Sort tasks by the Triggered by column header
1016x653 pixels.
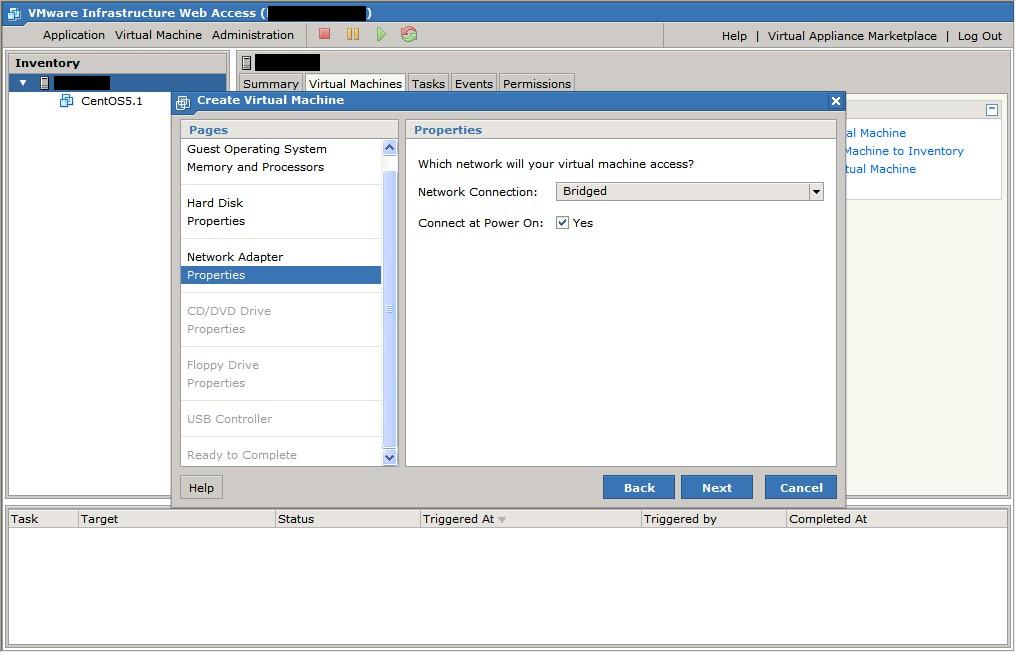[x=714, y=519]
